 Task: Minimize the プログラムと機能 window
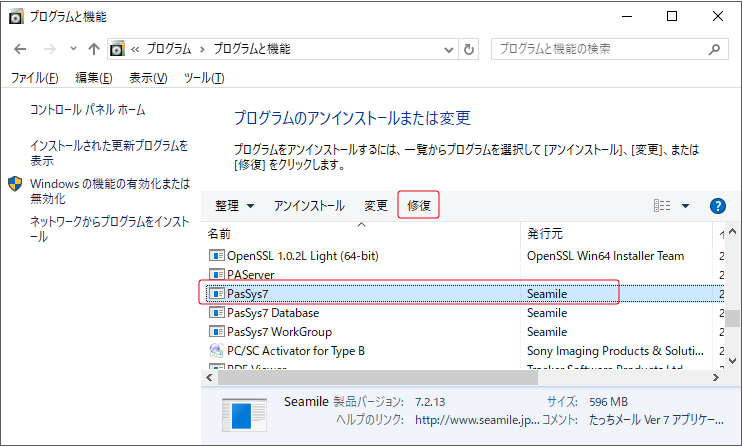coord(627,17)
